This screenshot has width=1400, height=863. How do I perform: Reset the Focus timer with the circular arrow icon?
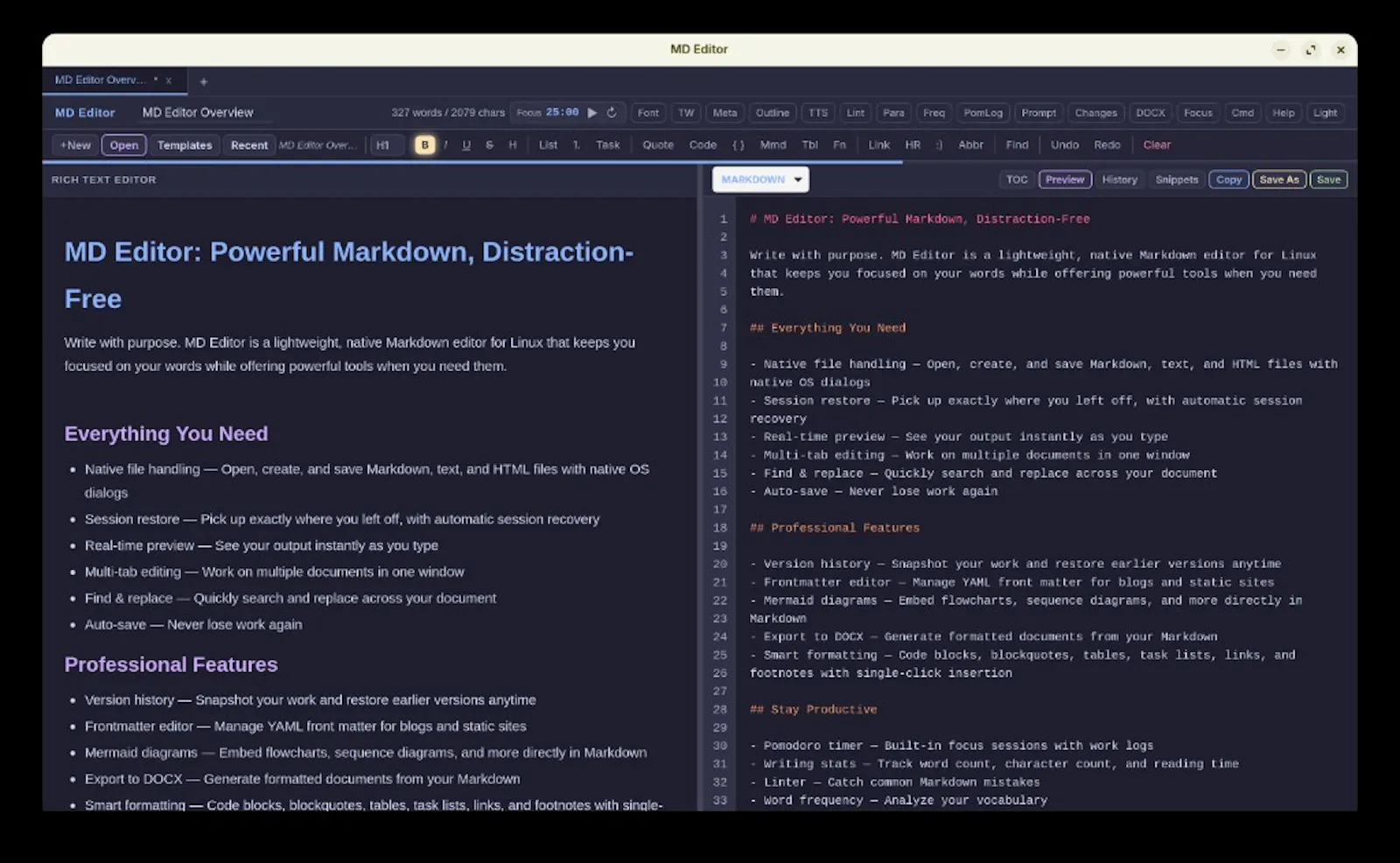(x=612, y=113)
